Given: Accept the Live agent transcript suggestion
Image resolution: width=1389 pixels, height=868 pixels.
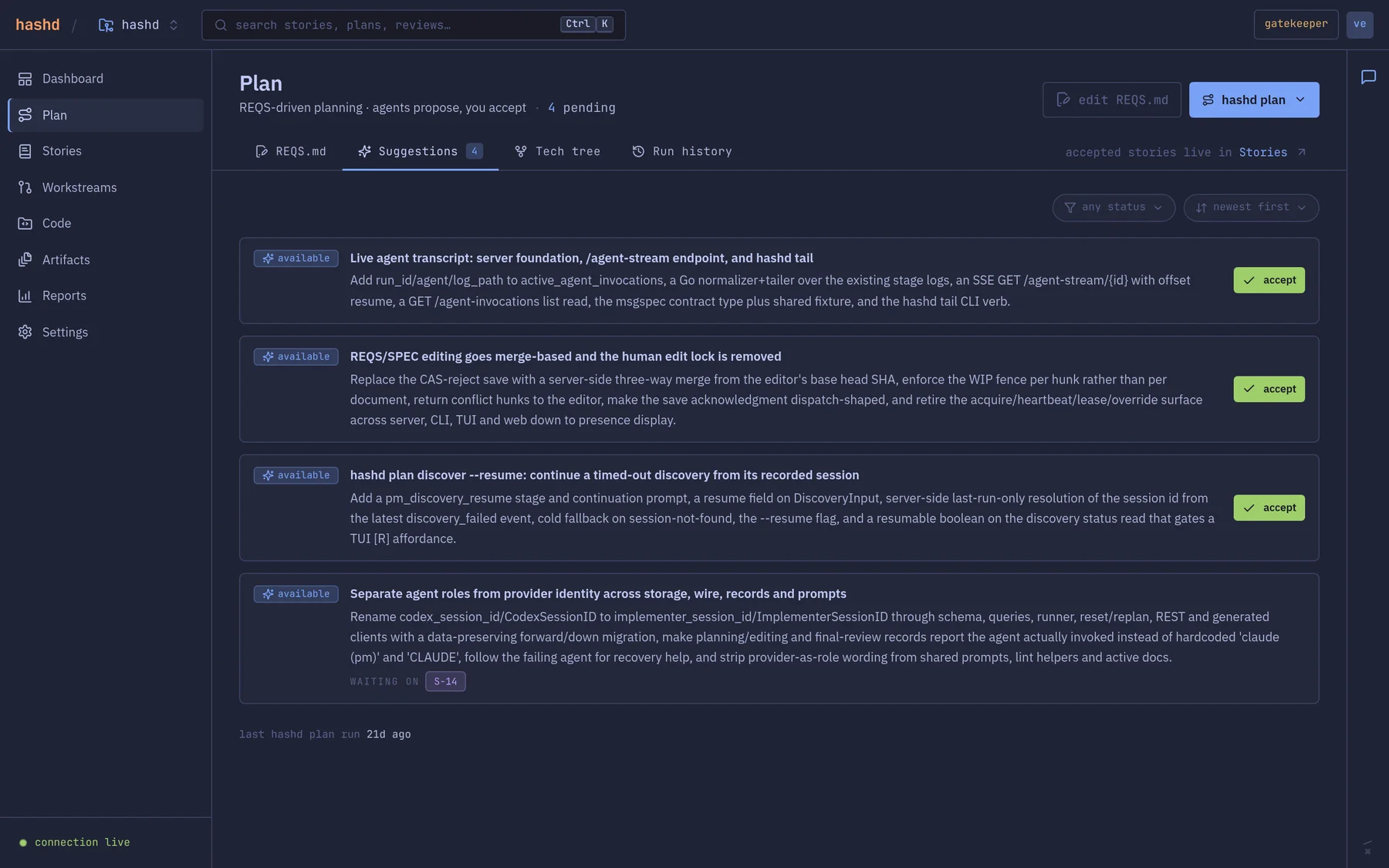Looking at the screenshot, I should (1269, 281).
